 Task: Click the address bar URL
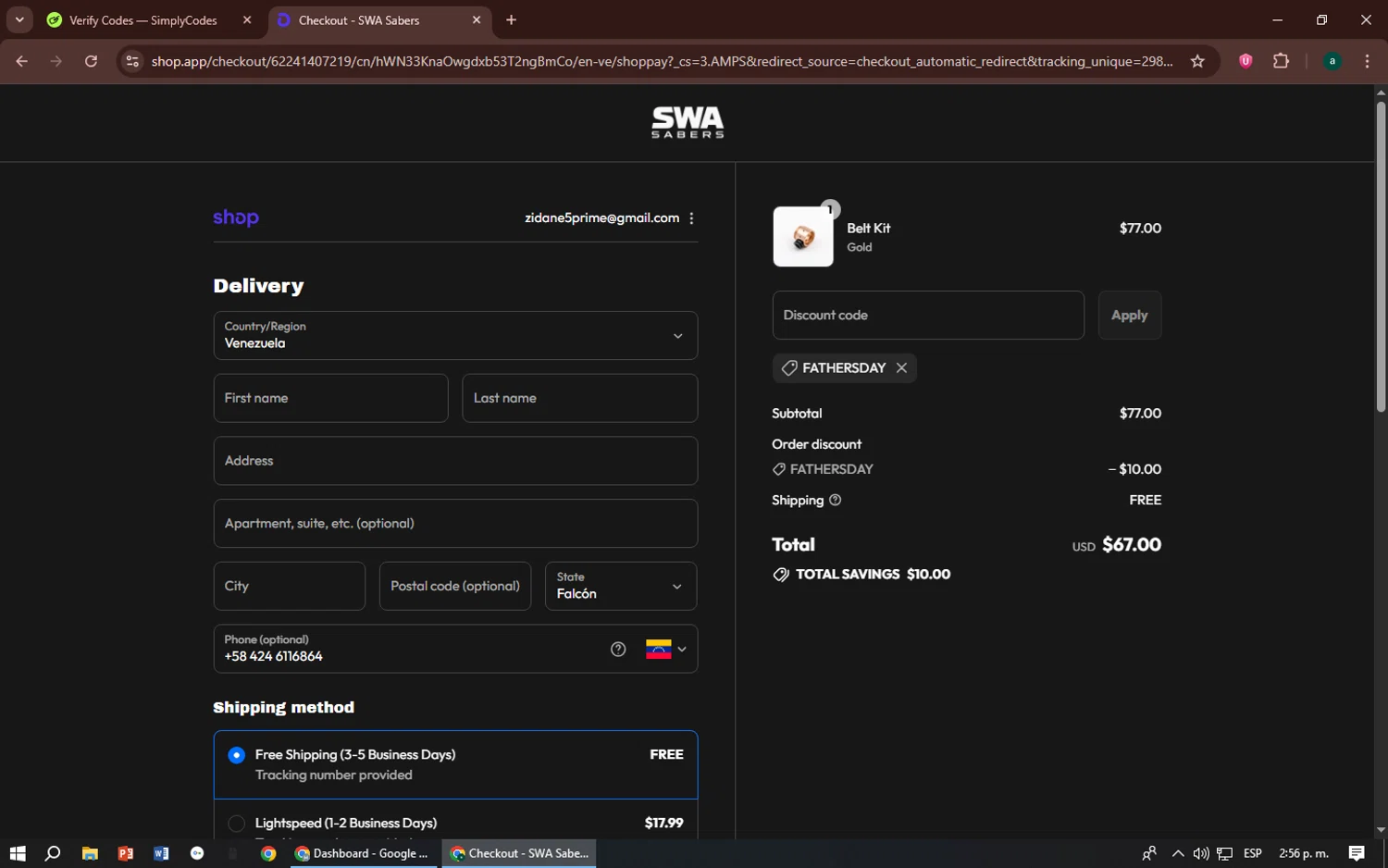[x=662, y=61]
